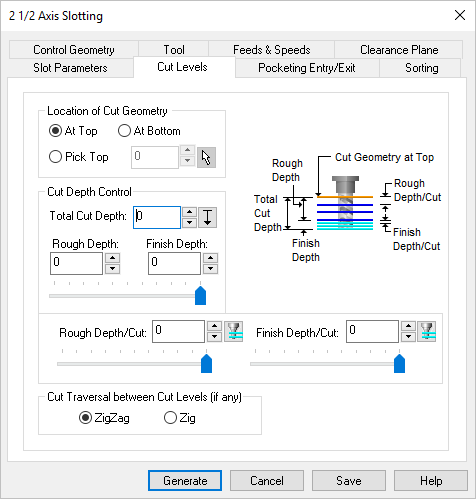Switch to the Clearance Plane tab
476x499 pixels.
coord(399,50)
